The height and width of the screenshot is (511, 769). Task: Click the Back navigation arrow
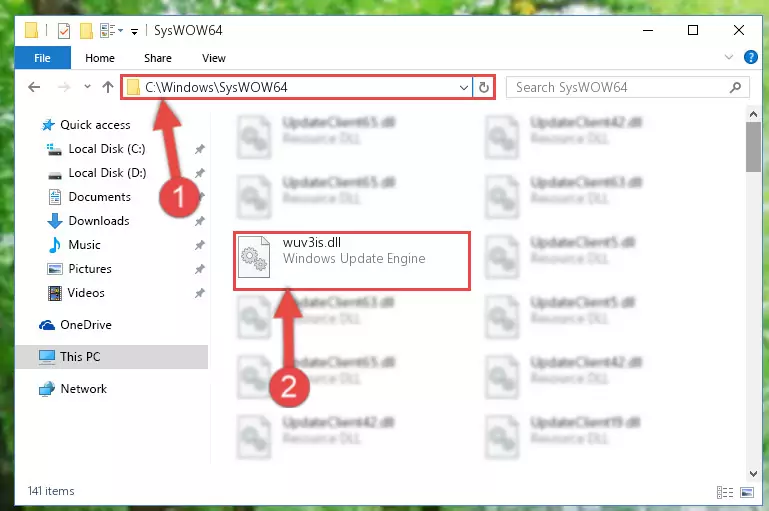click(x=34, y=87)
